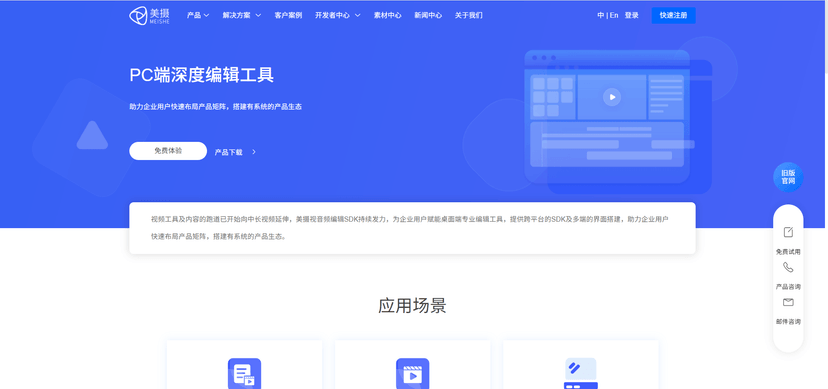828x389 pixels.
Task: Click the 免费体验 button
Action: 168,151
